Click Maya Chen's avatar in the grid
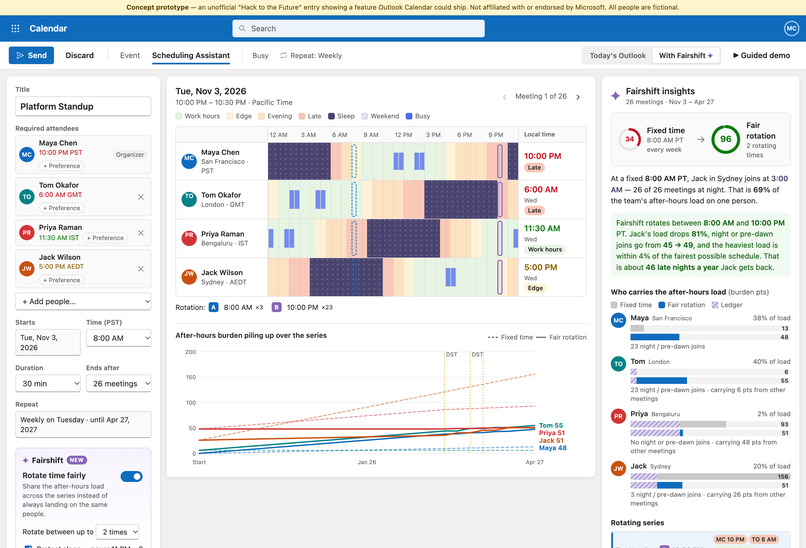 tap(189, 161)
